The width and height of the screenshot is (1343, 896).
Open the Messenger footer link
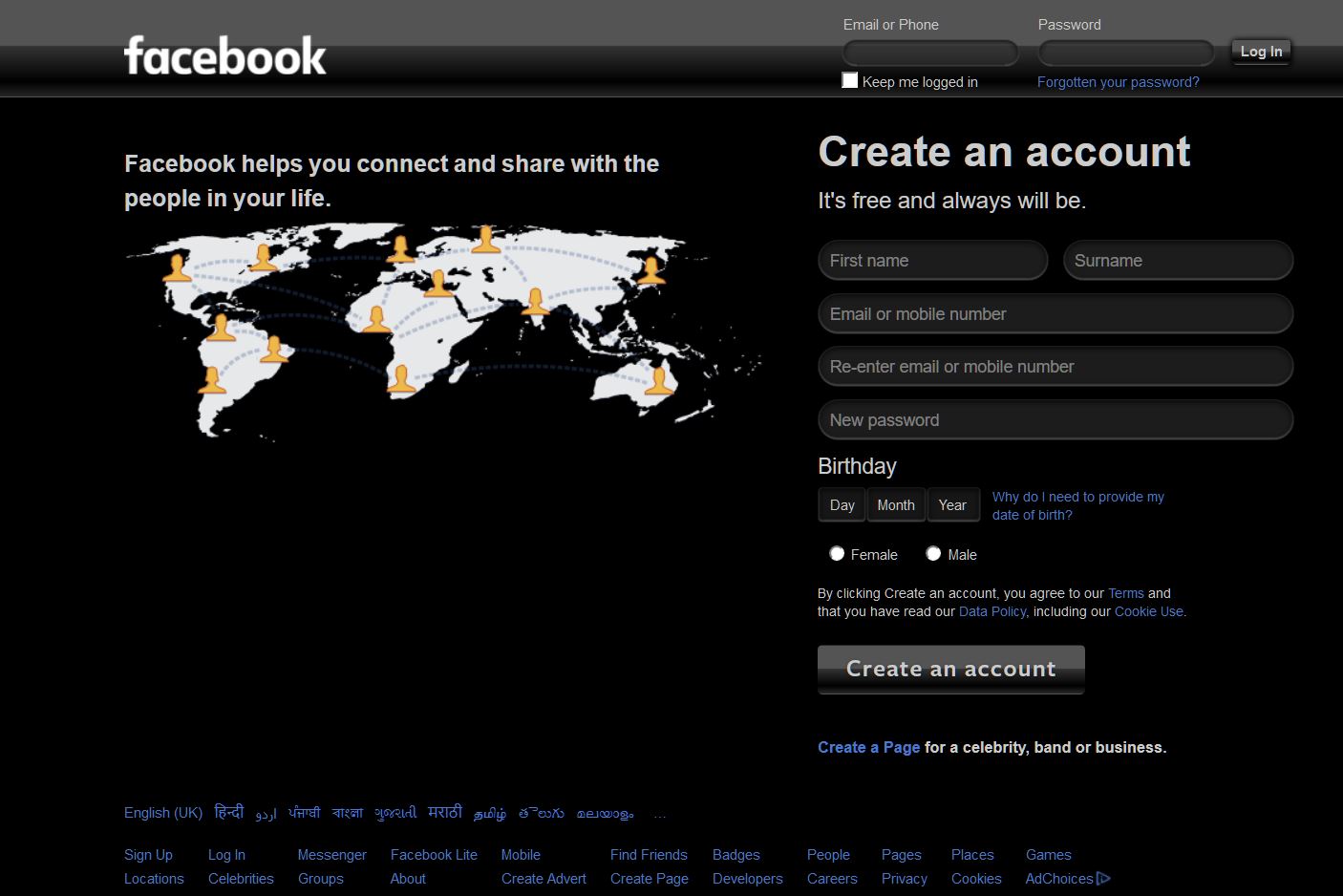pyautogui.click(x=331, y=855)
